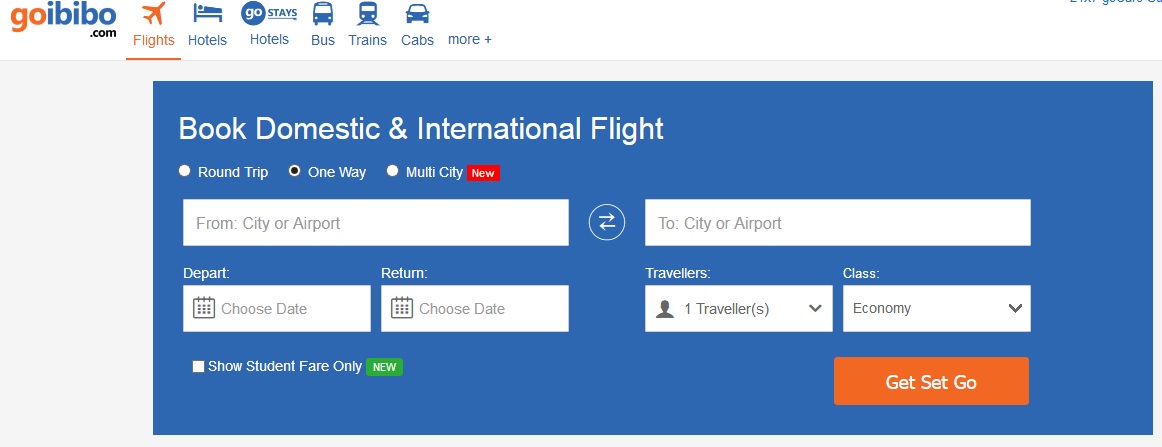Open the Cabs car icon
The image size is (1162, 447).
[417, 13]
